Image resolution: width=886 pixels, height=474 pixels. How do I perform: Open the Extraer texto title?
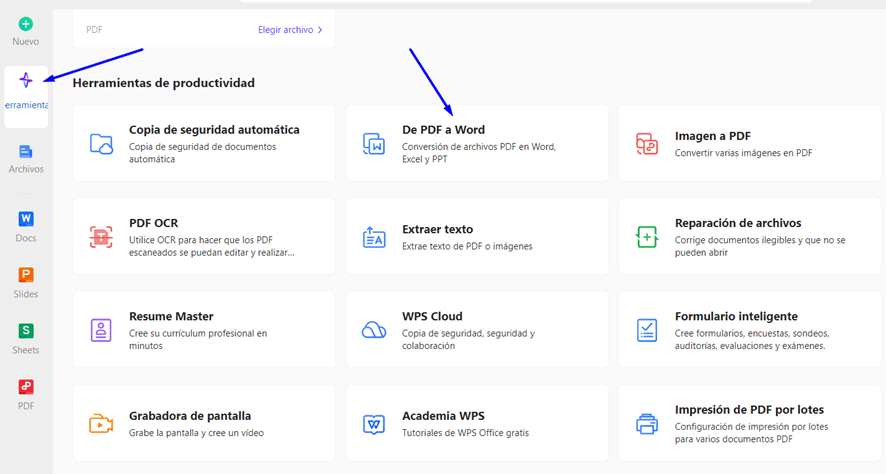tap(437, 229)
